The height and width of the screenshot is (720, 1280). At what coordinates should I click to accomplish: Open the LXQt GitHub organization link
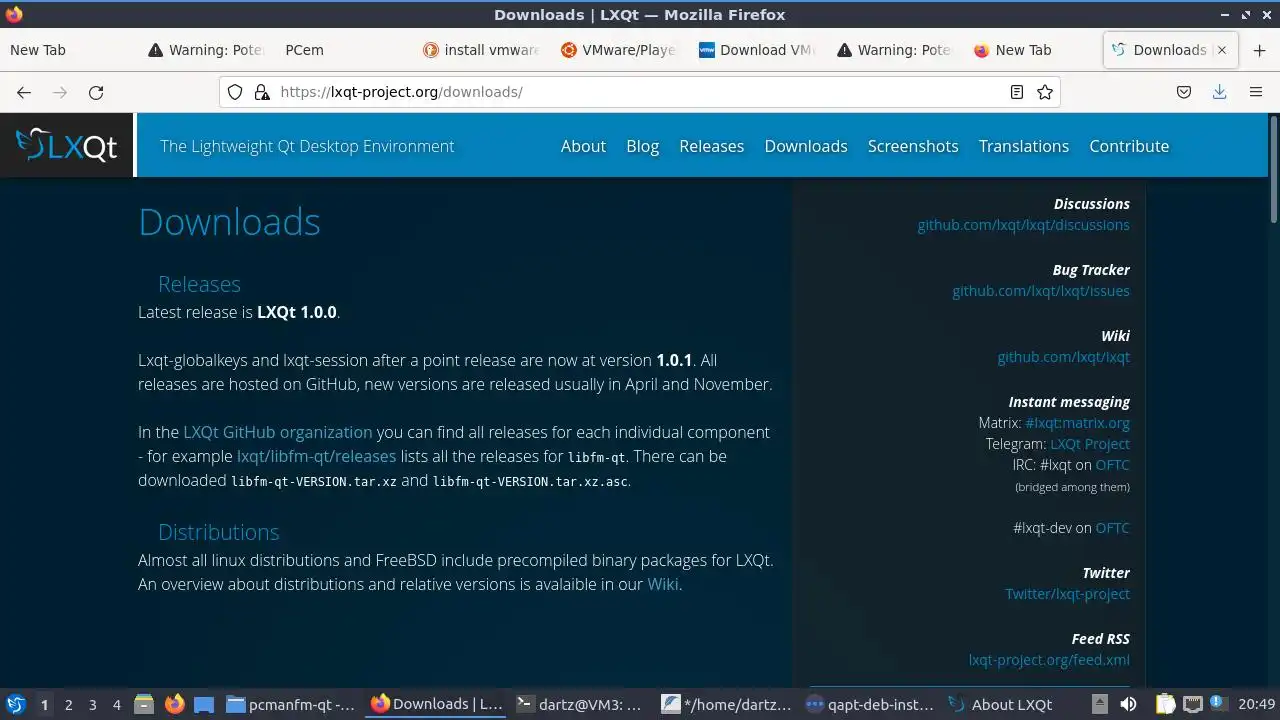coord(277,432)
